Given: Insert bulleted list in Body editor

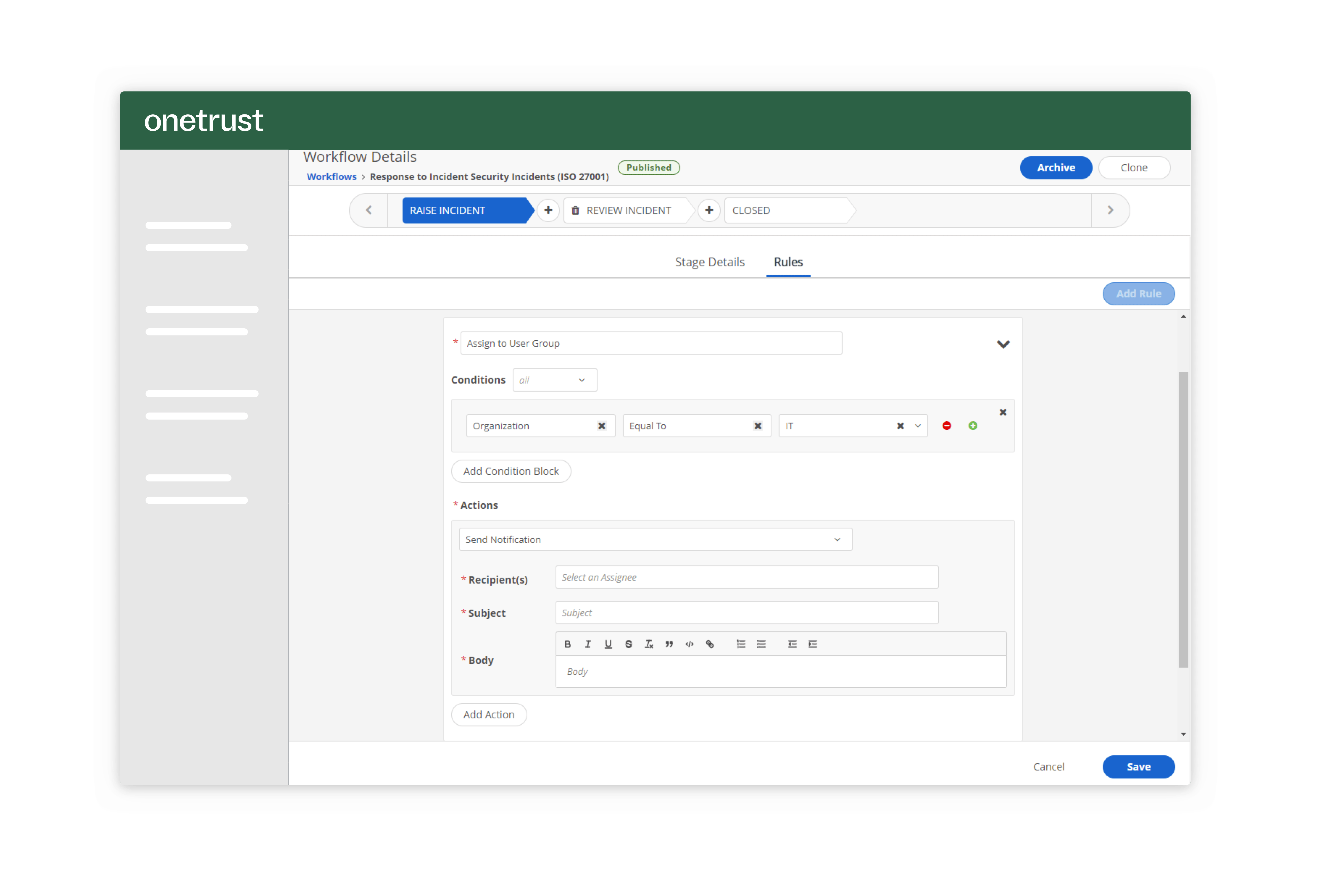Looking at the screenshot, I should click(761, 644).
